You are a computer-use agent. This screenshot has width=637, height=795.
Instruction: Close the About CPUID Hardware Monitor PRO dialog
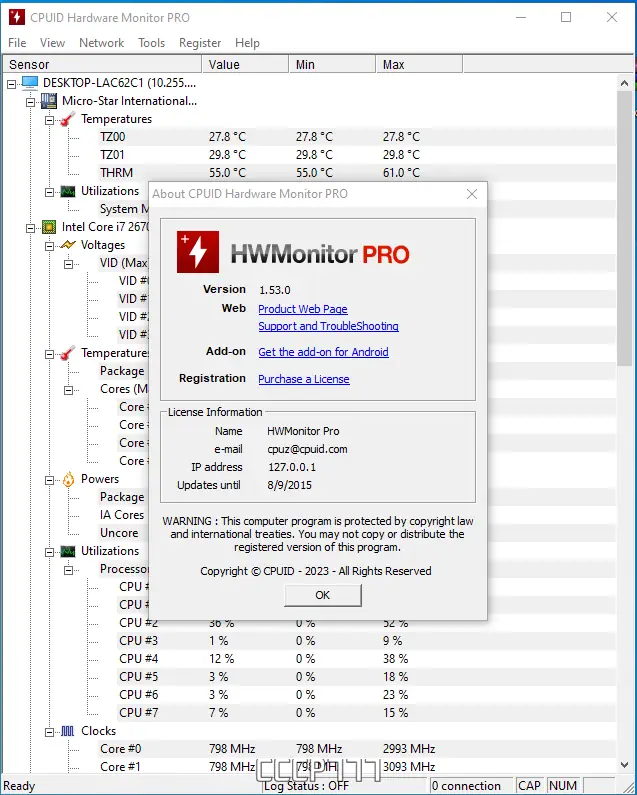[472, 194]
